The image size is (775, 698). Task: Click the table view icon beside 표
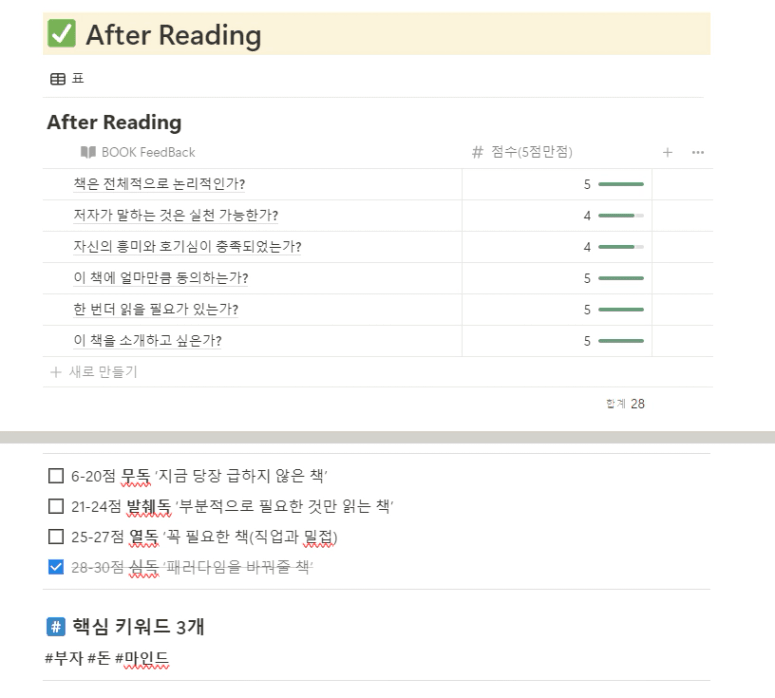tap(58, 79)
